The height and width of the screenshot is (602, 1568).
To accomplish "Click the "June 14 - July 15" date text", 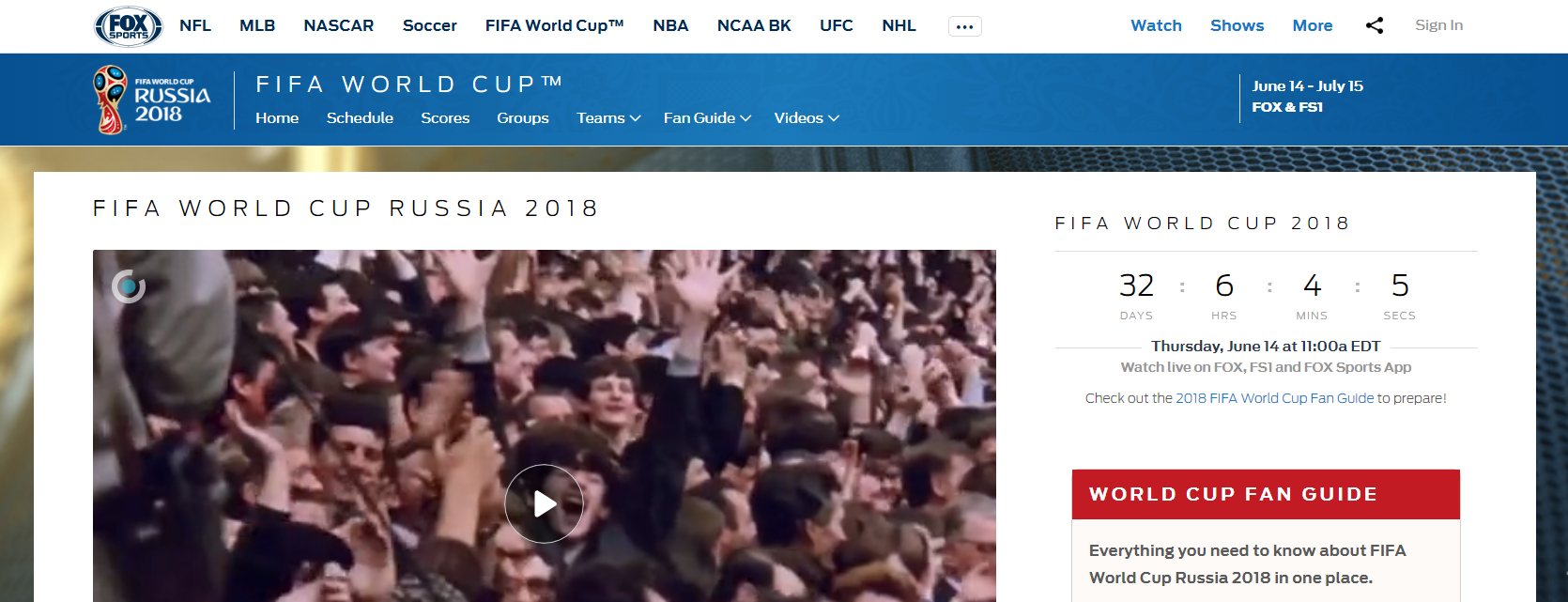I will coord(1307,85).
